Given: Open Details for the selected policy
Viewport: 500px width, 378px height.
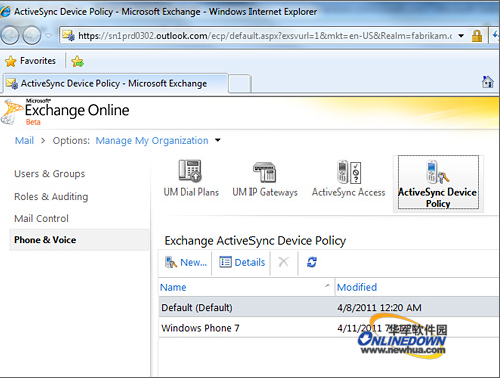Looking at the screenshot, I should tap(242, 262).
